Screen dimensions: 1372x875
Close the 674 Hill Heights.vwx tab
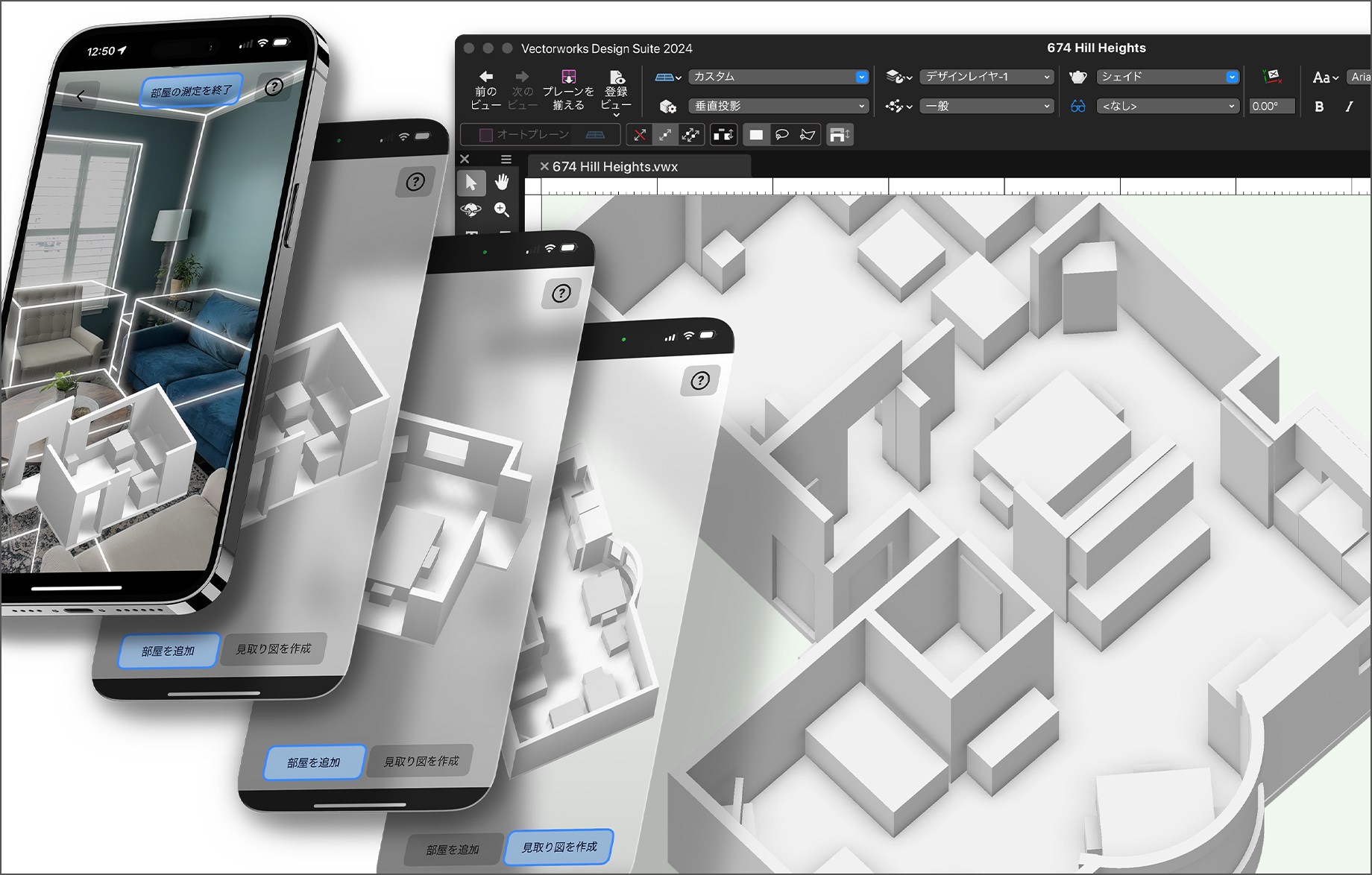[544, 166]
